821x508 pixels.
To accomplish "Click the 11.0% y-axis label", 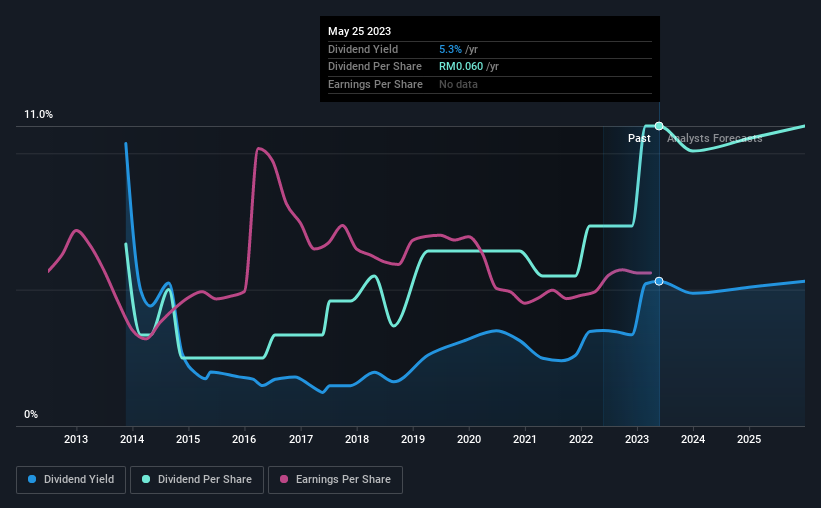I will pyautogui.click(x=38, y=115).
